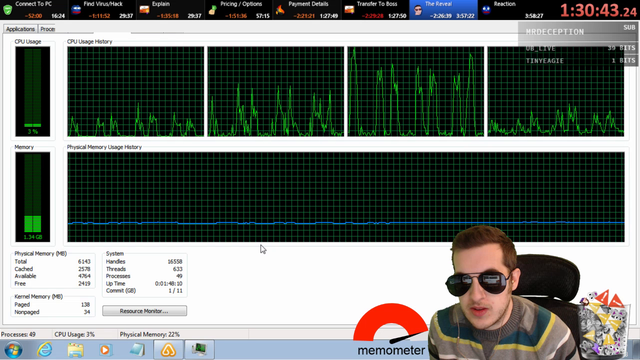Click The Reveal sunglasses face icon
This screenshot has height=360, width=640.
[418, 10]
